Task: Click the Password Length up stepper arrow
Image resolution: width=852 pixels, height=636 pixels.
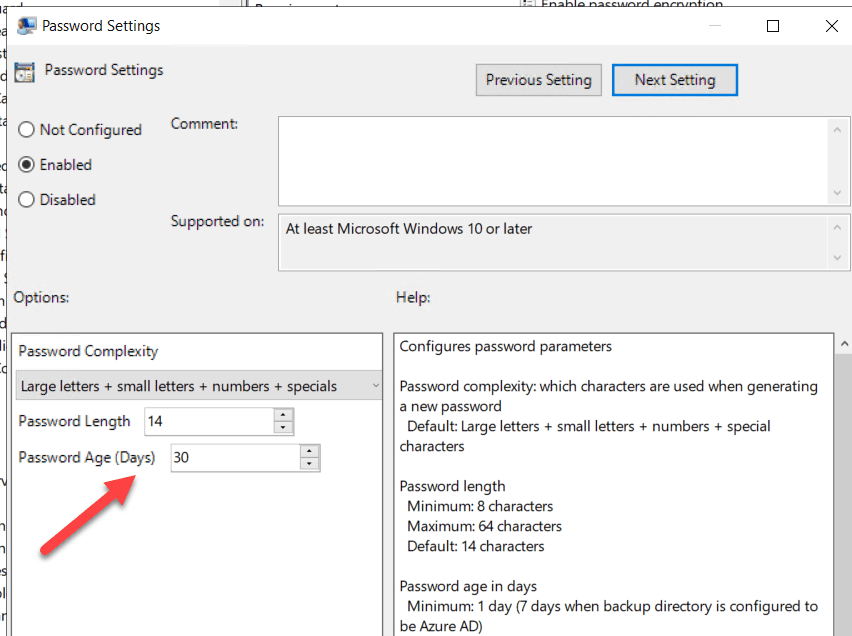Action: (x=281, y=416)
